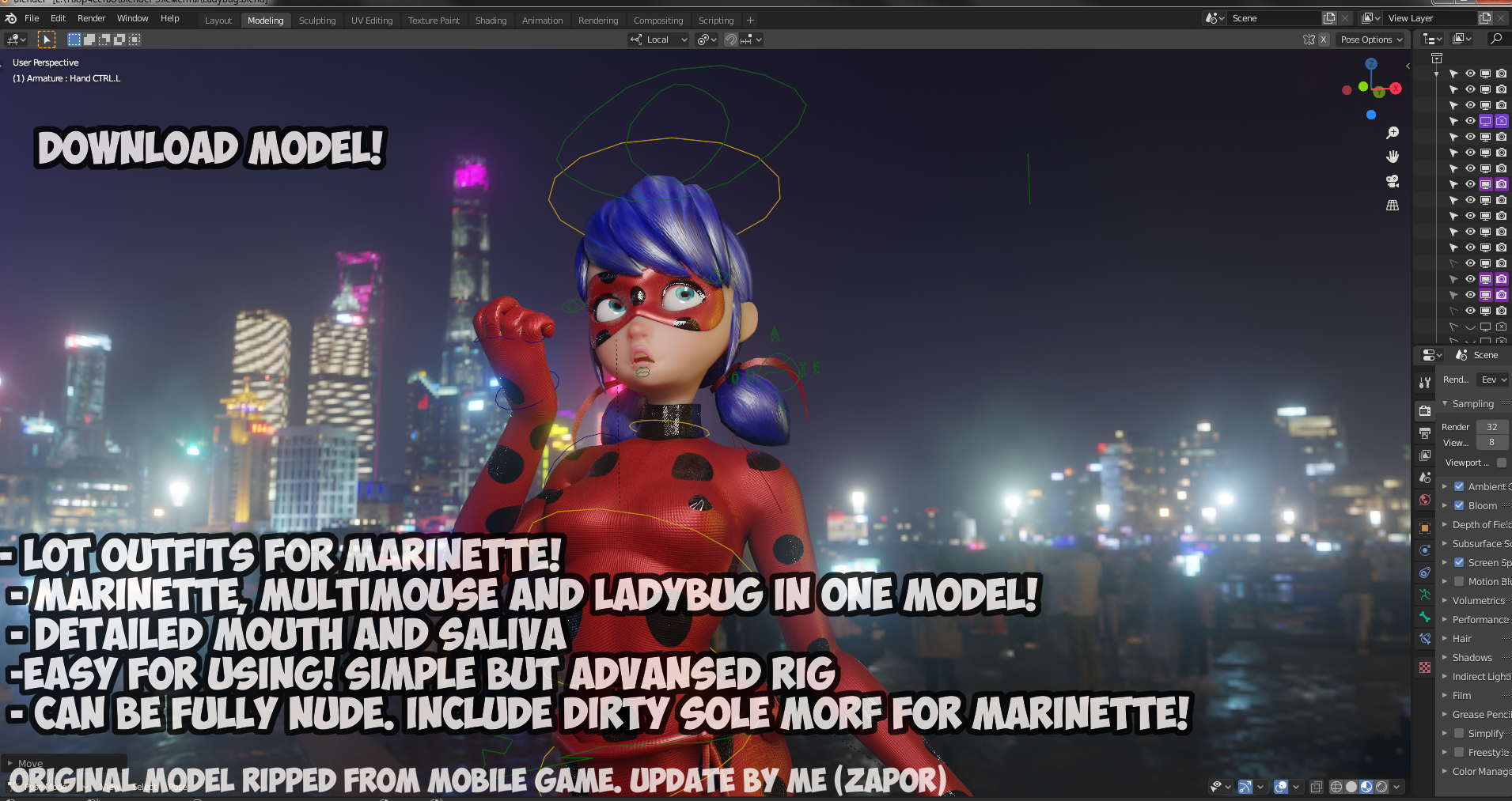Toggle the Ambient Occlusion checkbox

point(1459,487)
